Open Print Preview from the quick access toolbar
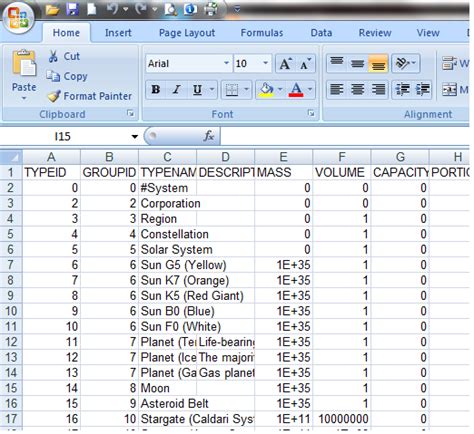Viewport: 474px width, 434px height. point(171,9)
